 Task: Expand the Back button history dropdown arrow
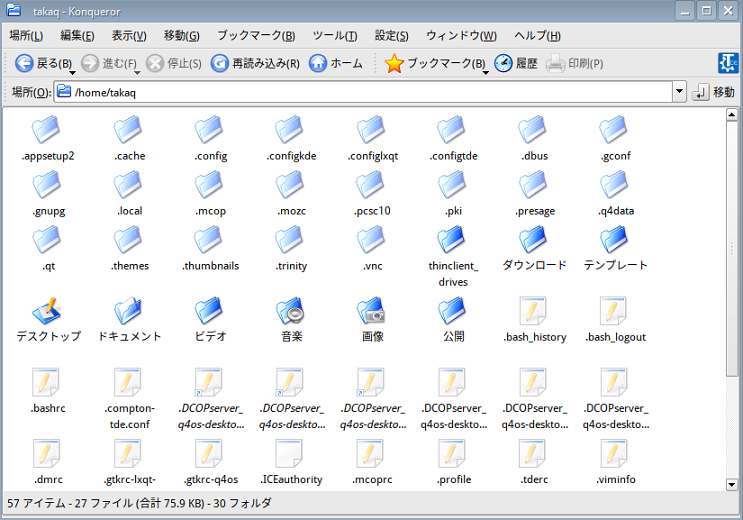point(73,70)
